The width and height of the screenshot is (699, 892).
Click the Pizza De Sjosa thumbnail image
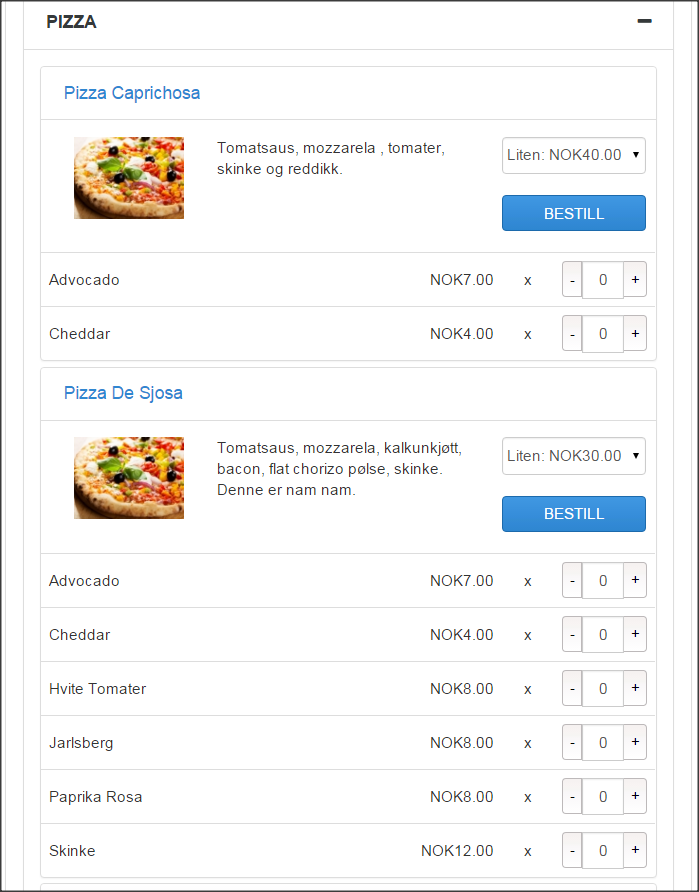pyautogui.click(x=129, y=478)
